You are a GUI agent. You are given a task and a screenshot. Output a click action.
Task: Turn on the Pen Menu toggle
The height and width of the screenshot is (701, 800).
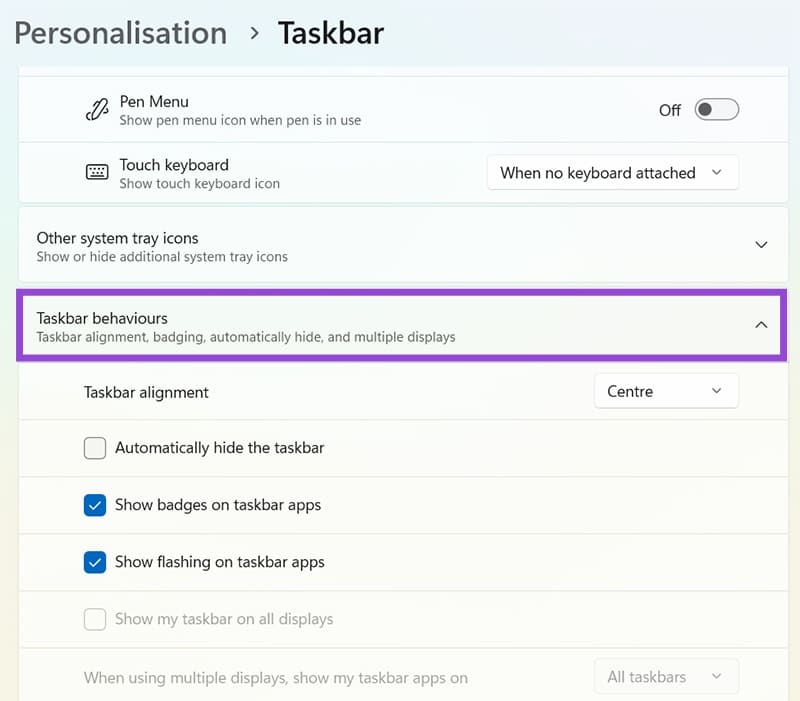[715, 110]
